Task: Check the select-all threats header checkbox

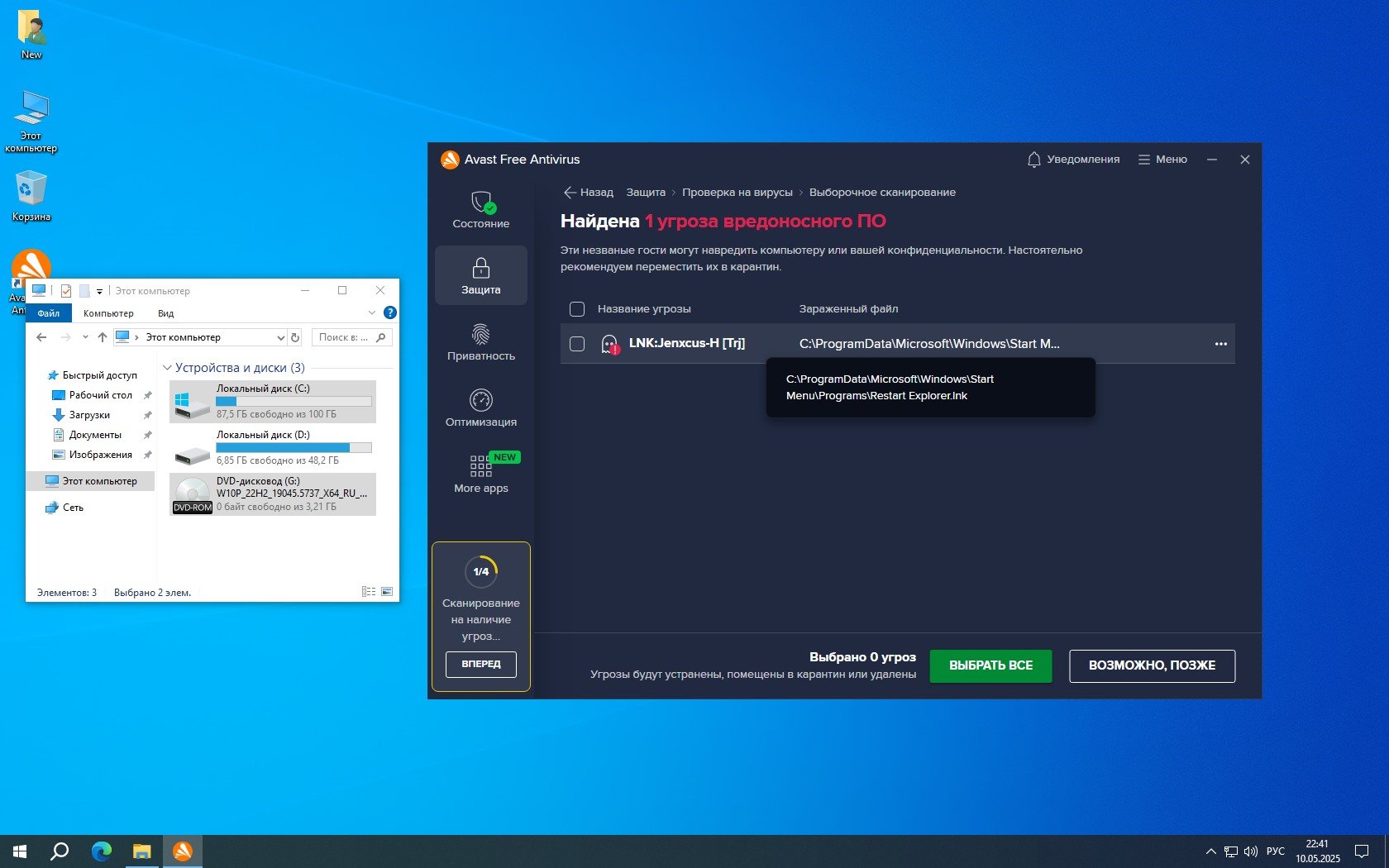Action: pyautogui.click(x=577, y=309)
